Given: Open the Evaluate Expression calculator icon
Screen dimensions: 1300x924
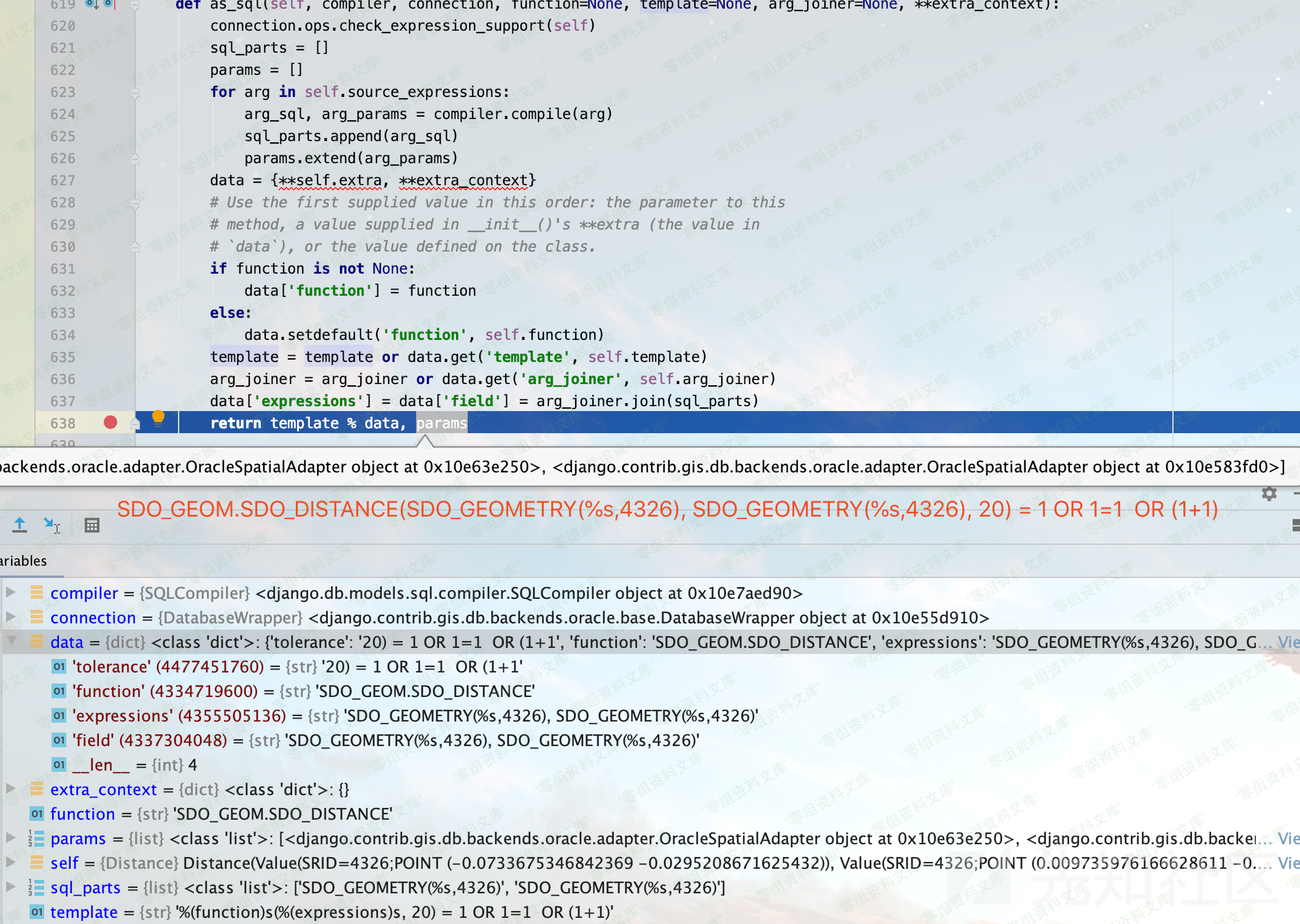Looking at the screenshot, I should tap(92, 525).
